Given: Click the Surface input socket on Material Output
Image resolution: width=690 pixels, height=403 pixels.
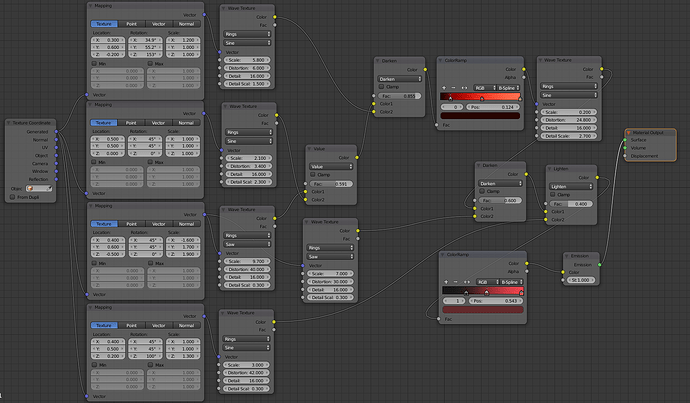Looking at the screenshot, I should click(x=625, y=140).
